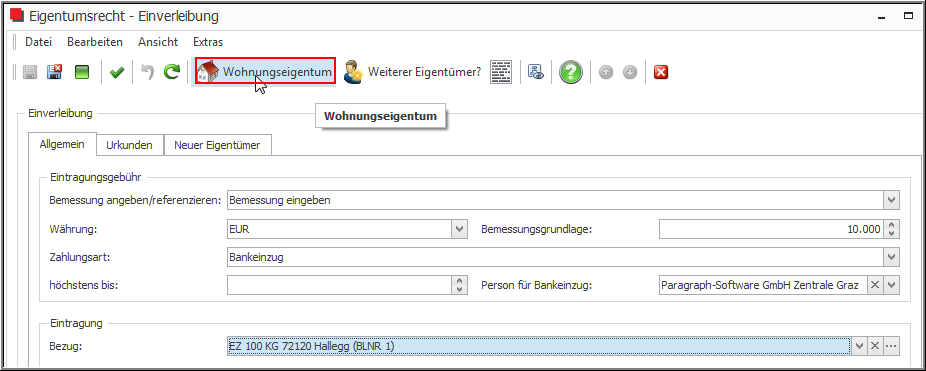Expand the Währung EUR dropdown
This screenshot has width=926, height=371.
pos(459,230)
